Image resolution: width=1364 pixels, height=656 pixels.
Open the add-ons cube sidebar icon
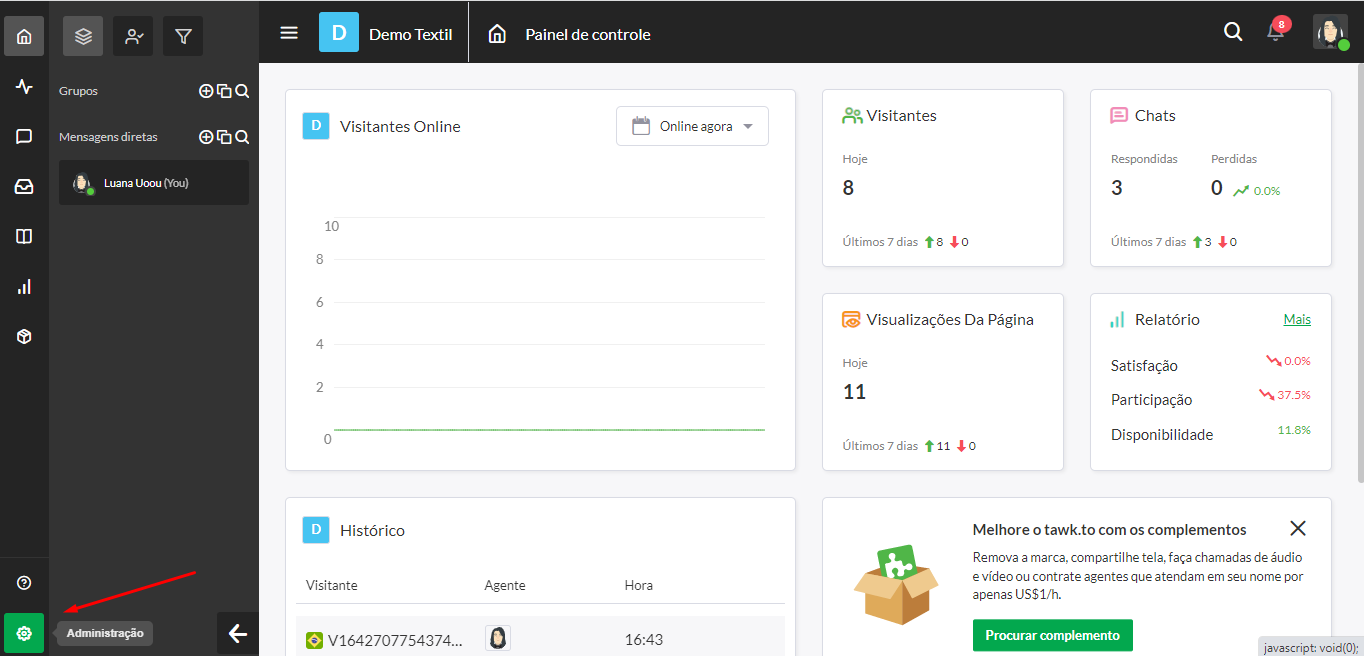(24, 337)
